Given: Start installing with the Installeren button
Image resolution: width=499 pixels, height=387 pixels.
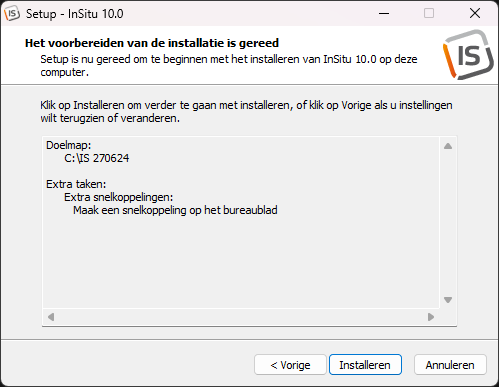Looking at the screenshot, I should point(365,365).
